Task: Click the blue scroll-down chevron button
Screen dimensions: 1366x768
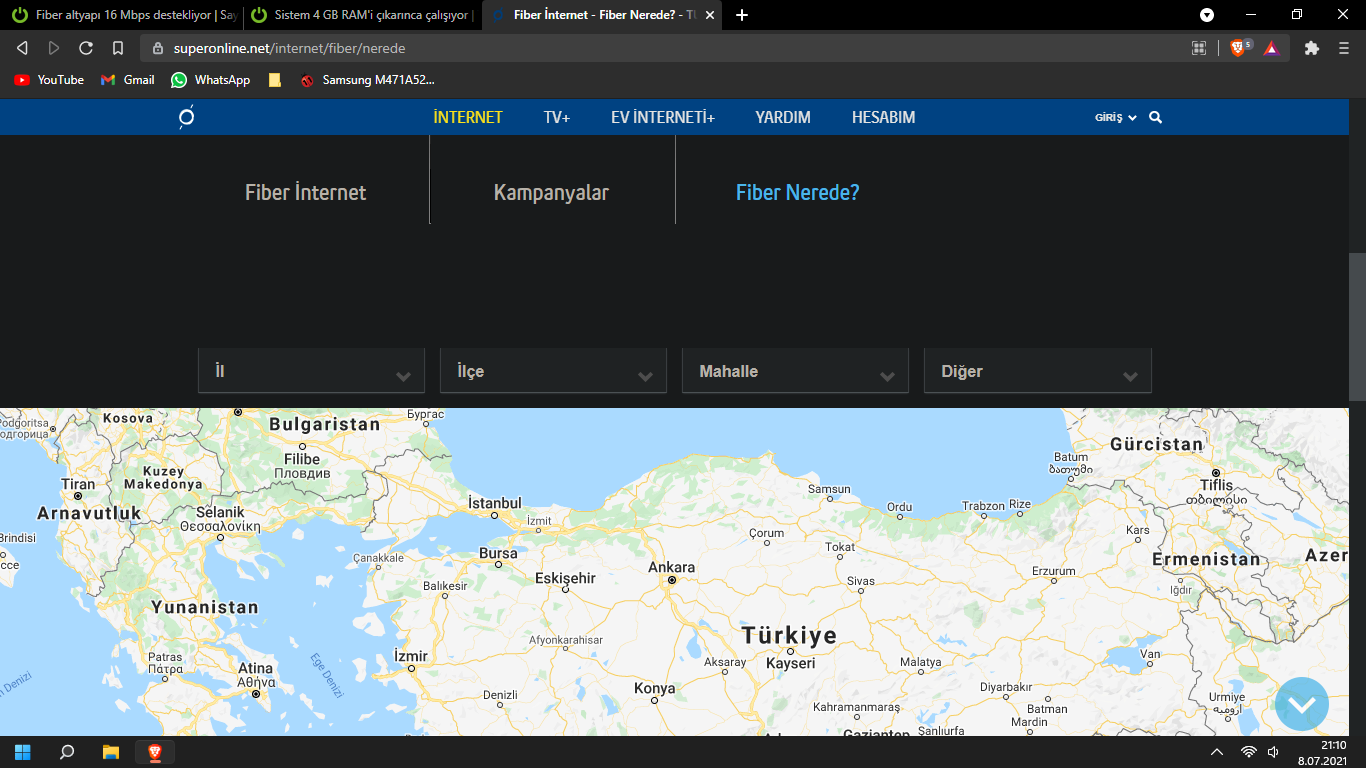Action: pyautogui.click(x=1302, y=704)
